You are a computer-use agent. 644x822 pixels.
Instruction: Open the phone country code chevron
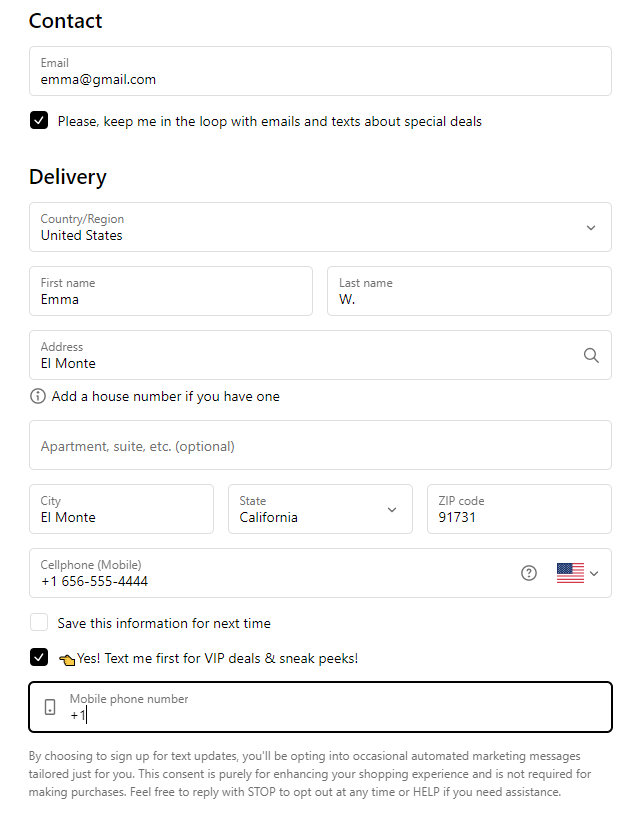pos(595,573)
